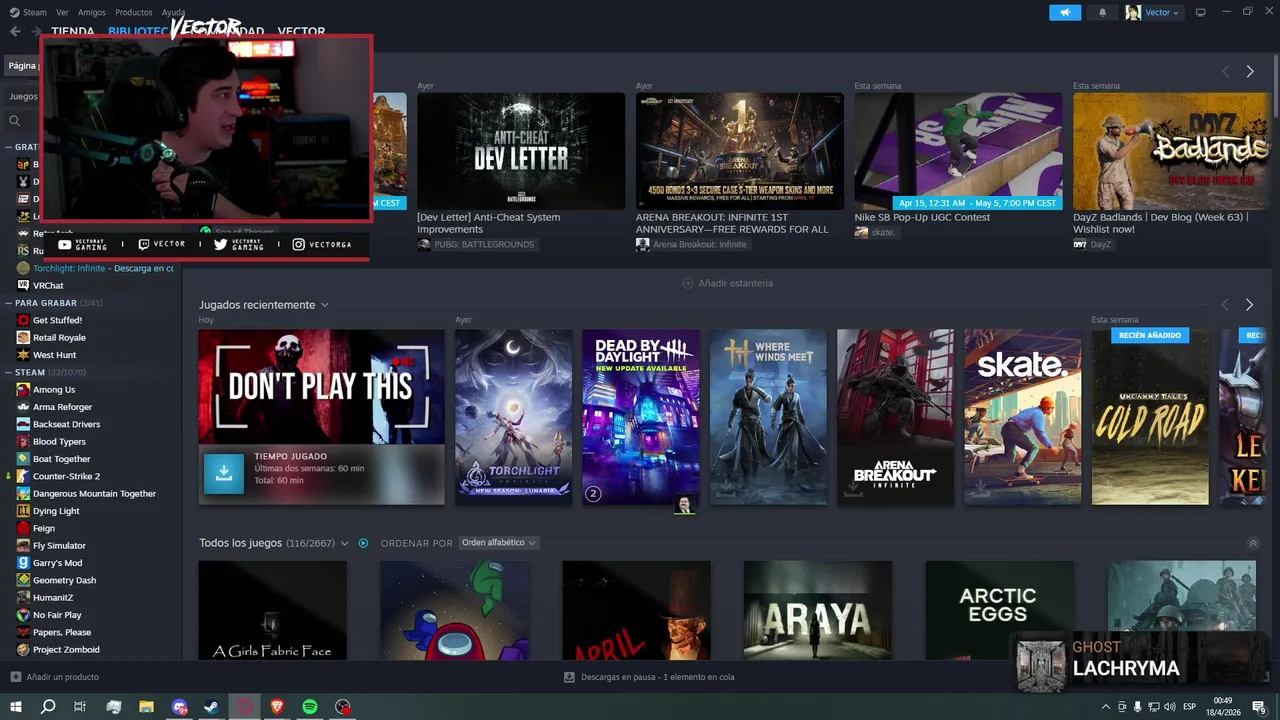Click the Backseat Drivers sidebar icon

click(x=23, y=424)
